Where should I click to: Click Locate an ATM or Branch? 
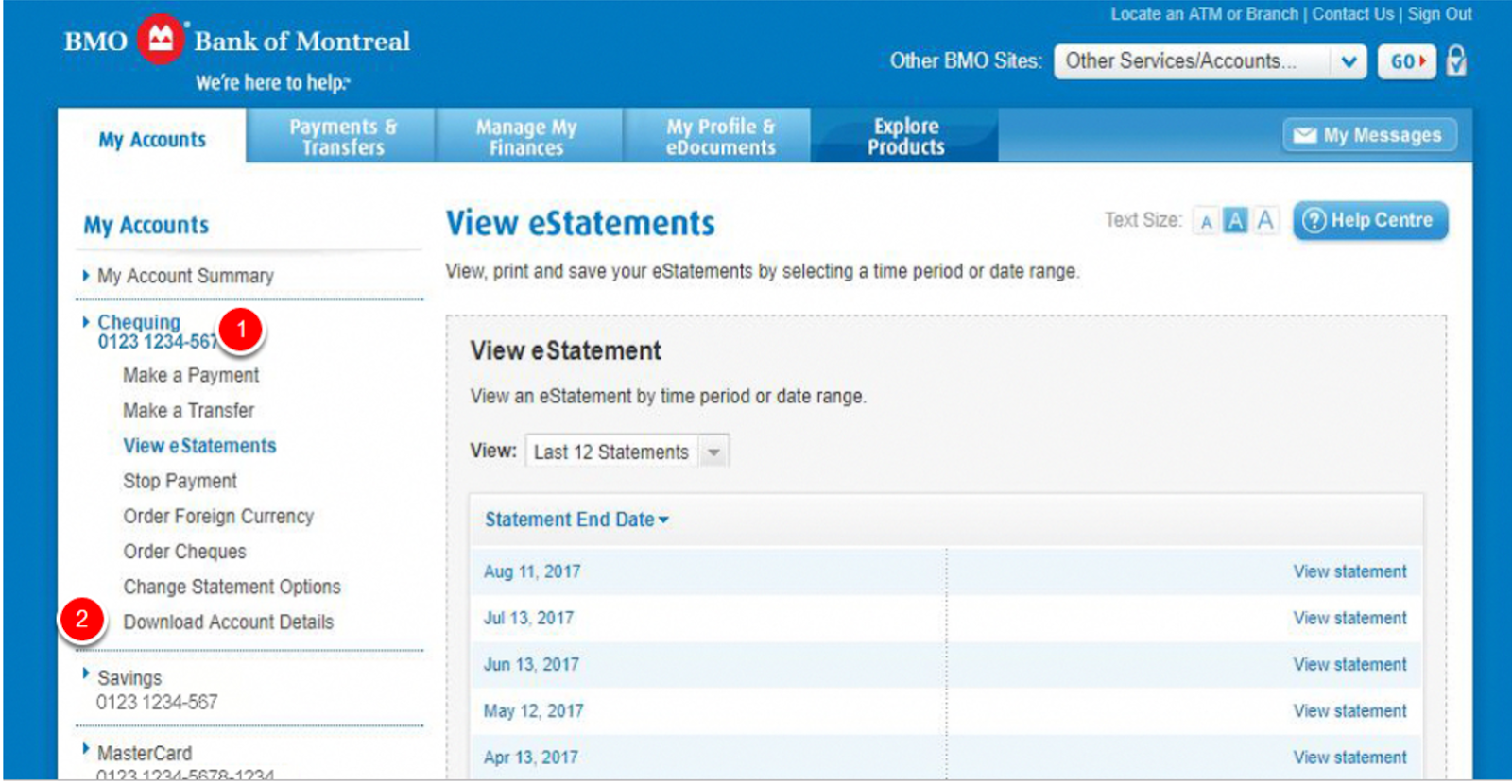[1205, 14]
